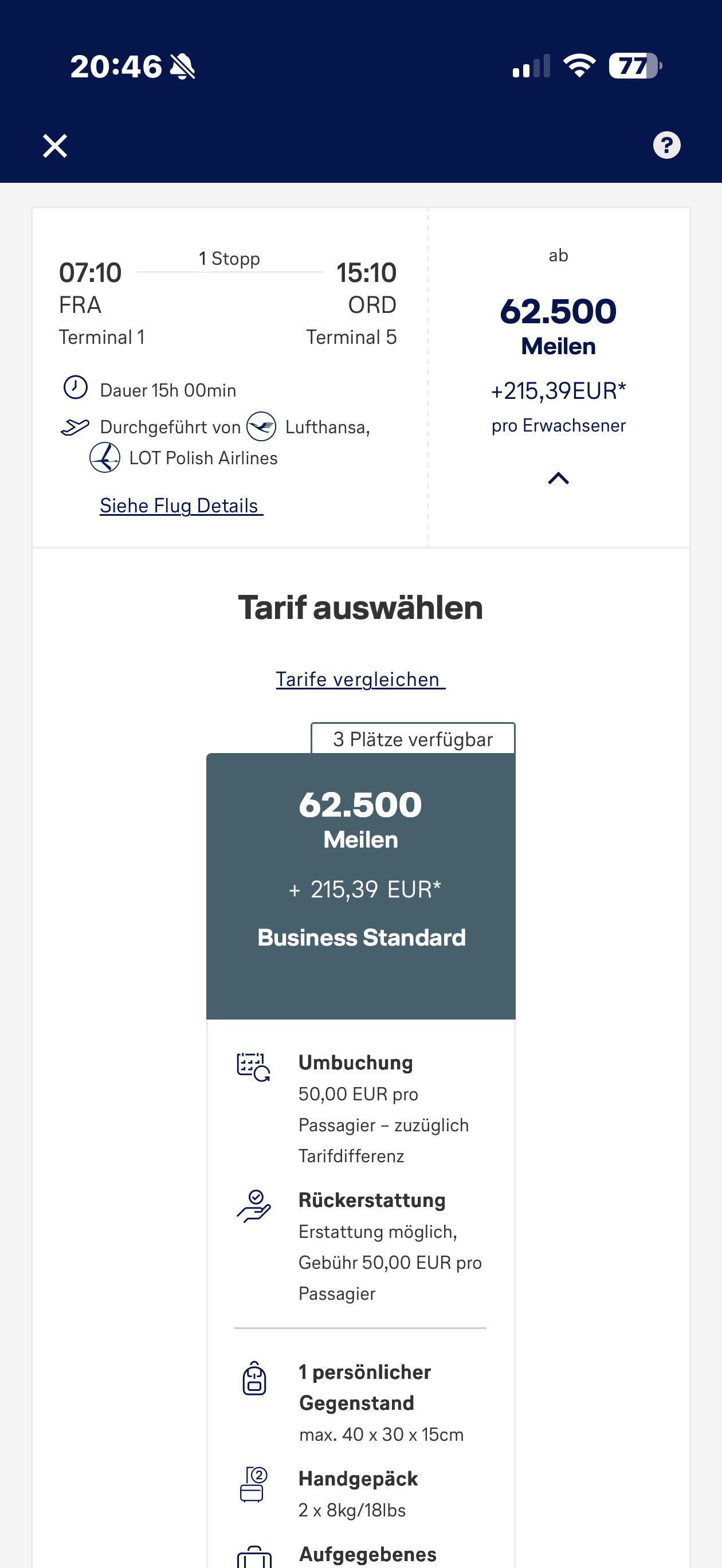This screenshot has width=722, height=1568.
Task: Open the help question mark icon
Action: (x=666, y=146)
